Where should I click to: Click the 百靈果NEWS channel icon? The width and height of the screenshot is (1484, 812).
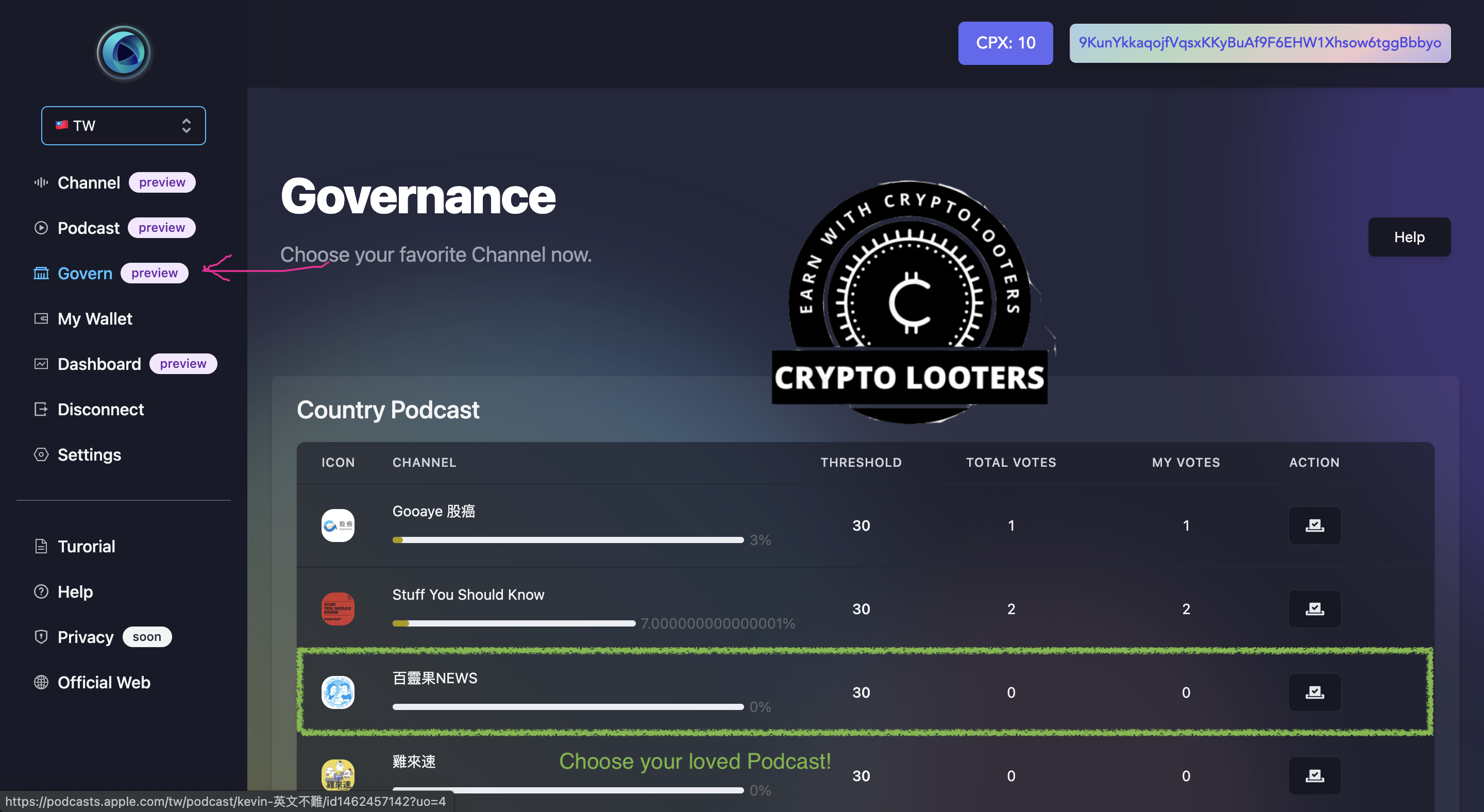[x=338, y=692]
